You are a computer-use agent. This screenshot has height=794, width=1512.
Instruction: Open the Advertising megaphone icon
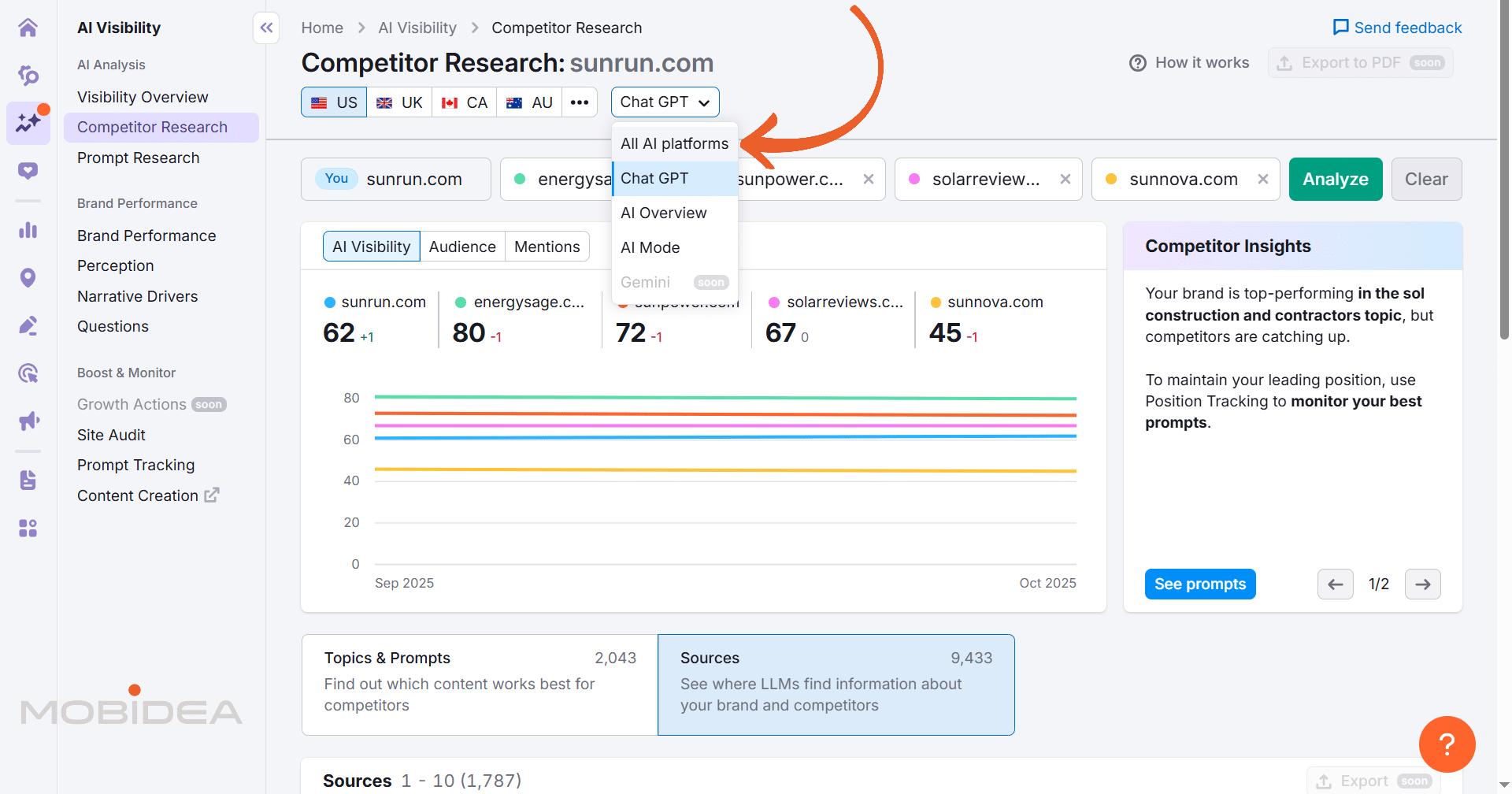pyautogui.click(x=28, y=421)
